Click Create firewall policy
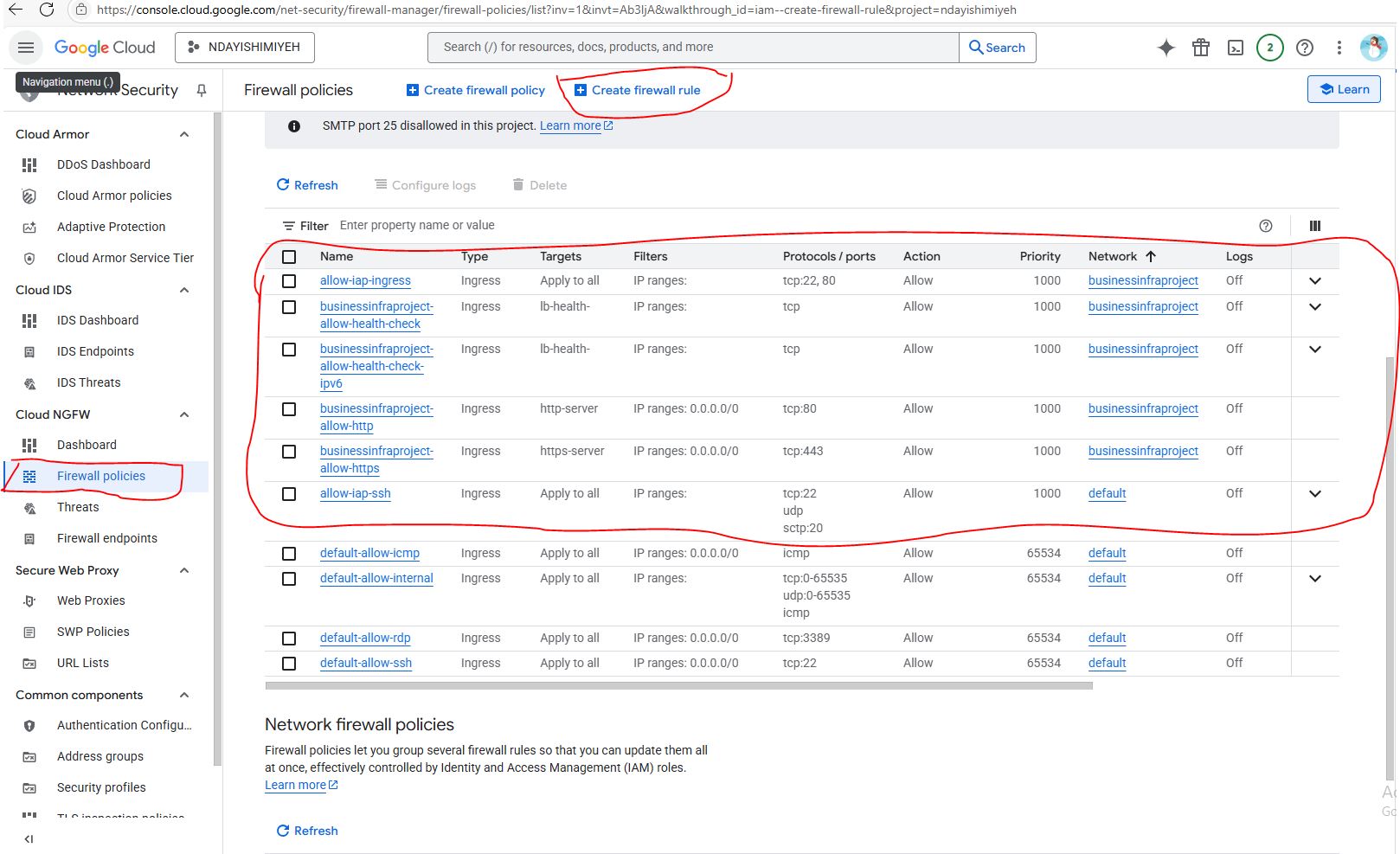Viewport: 1400px width, 854px height. click(476, 90)
